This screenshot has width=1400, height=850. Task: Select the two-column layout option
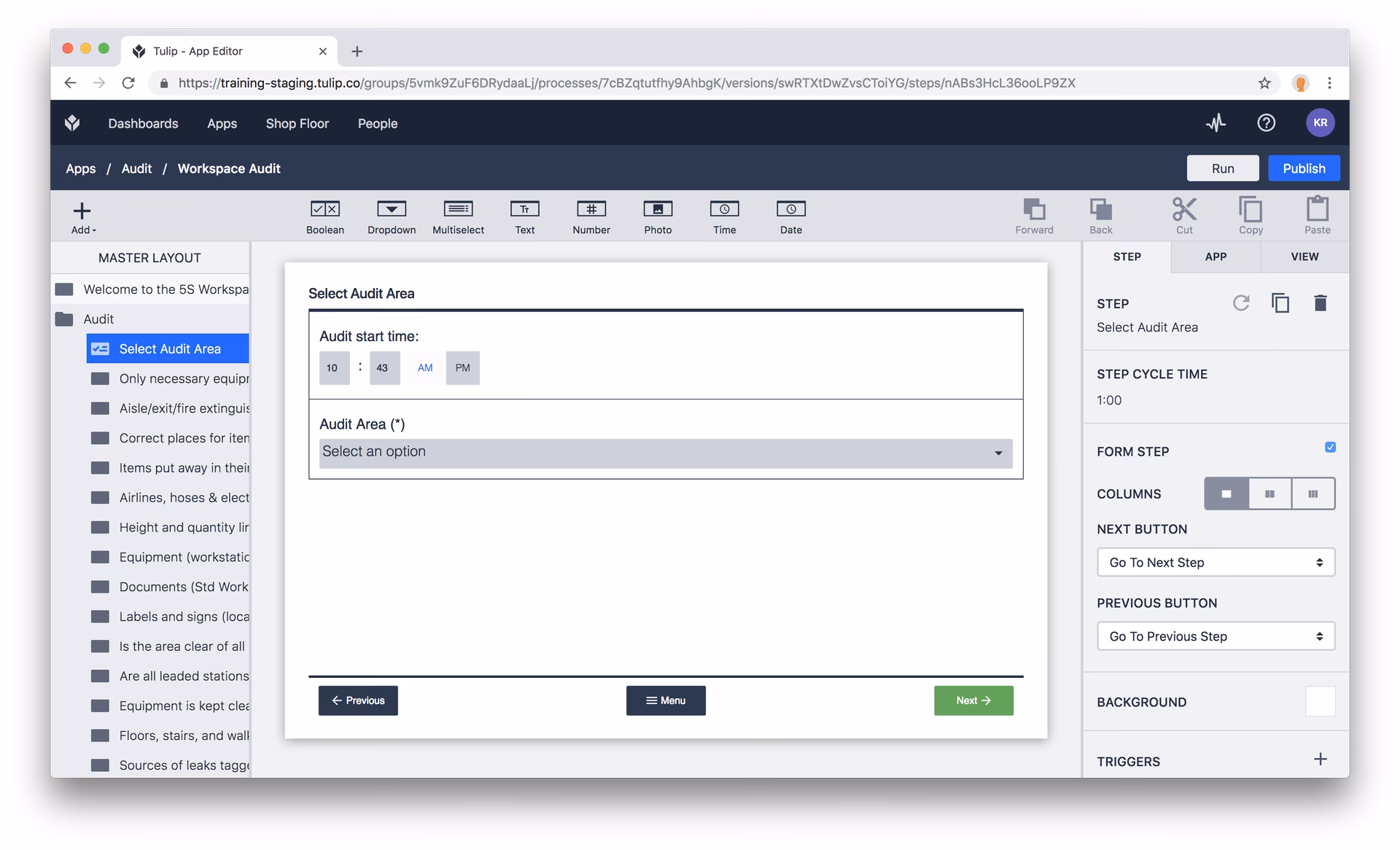(x=1269, y=494)
